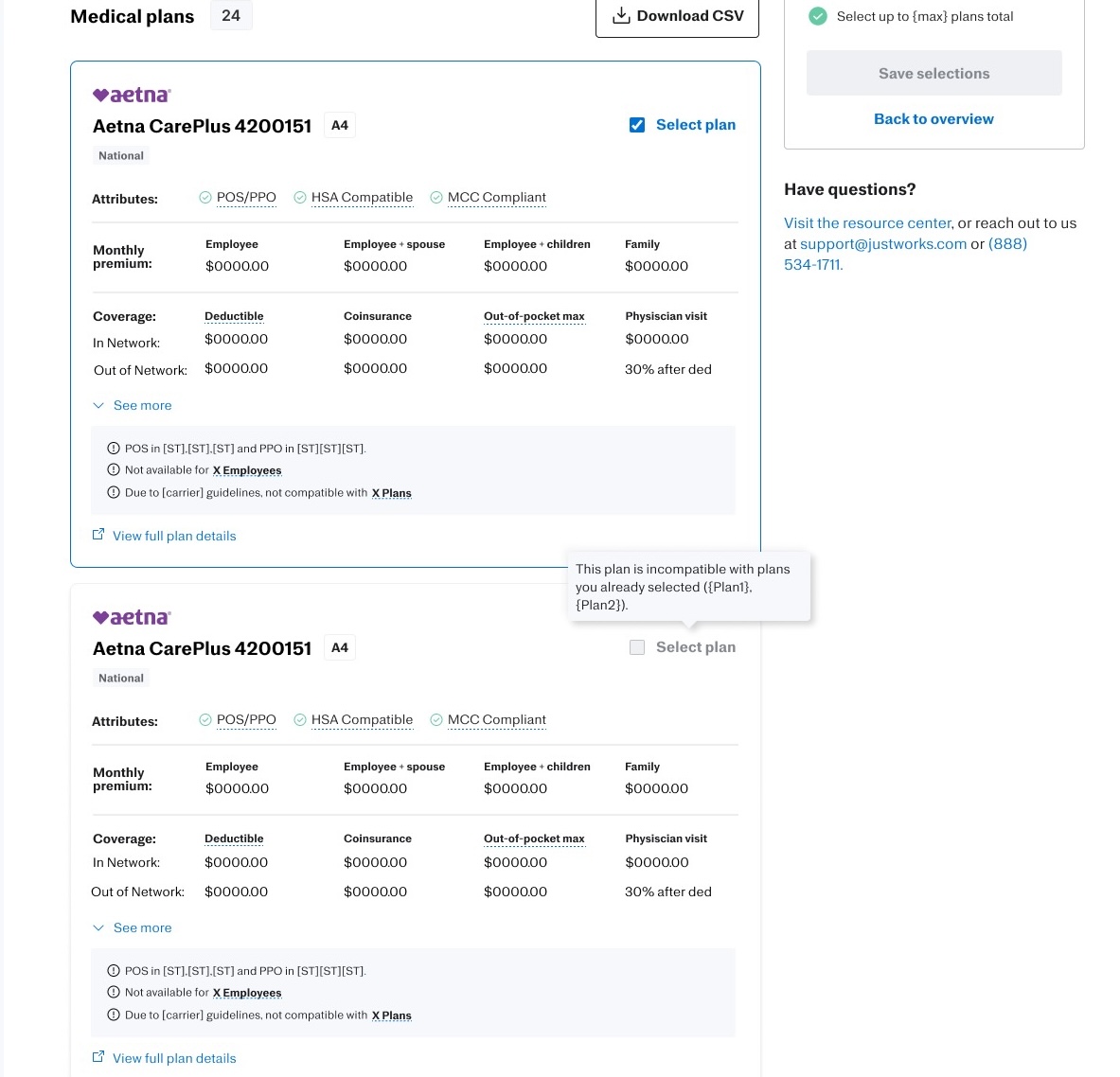Screen dimensions: 1120x1077
Task: Open the 'Back to overview' link
Action: click(933, 119)
